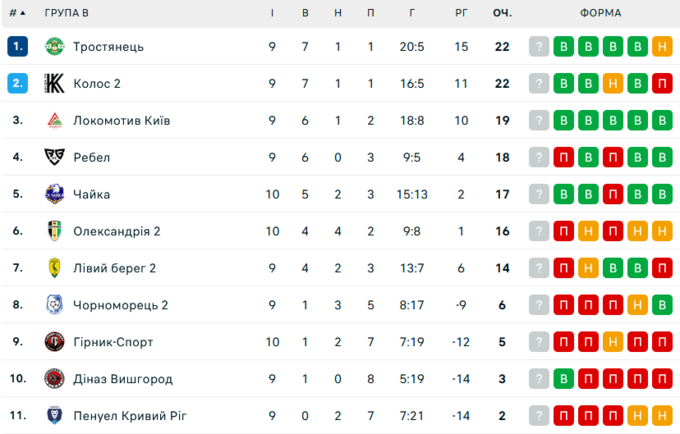
Task: Click the Олександрія 2 crest icon
Action: tap(54, 231)
